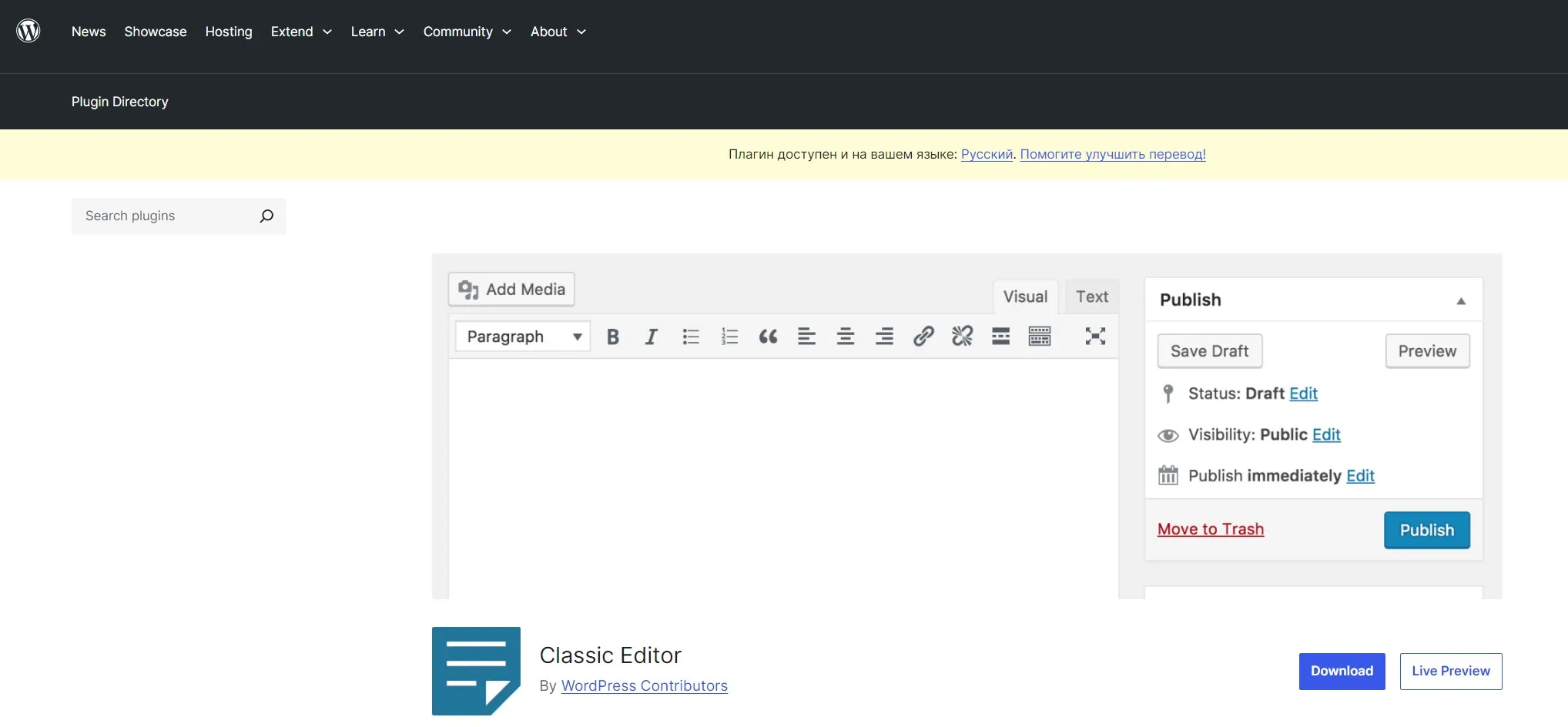Click the status pin icon
1568x727 pixels.
tap(1168, 394)
